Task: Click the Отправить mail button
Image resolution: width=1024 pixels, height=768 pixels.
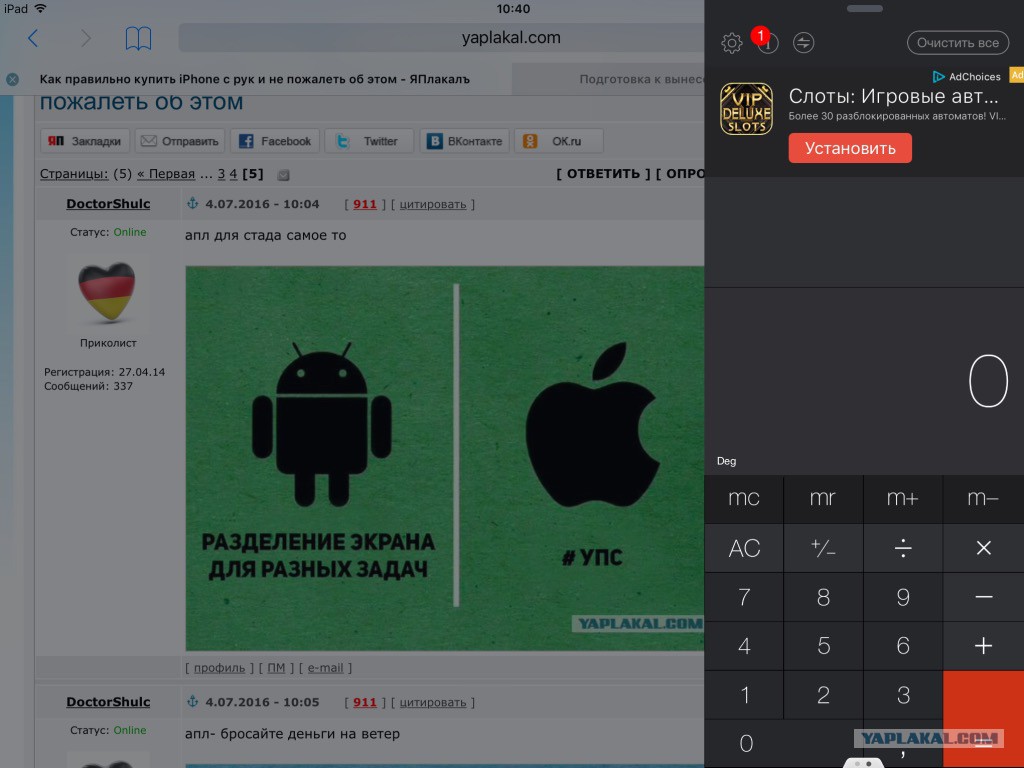Action: point(180,141)
